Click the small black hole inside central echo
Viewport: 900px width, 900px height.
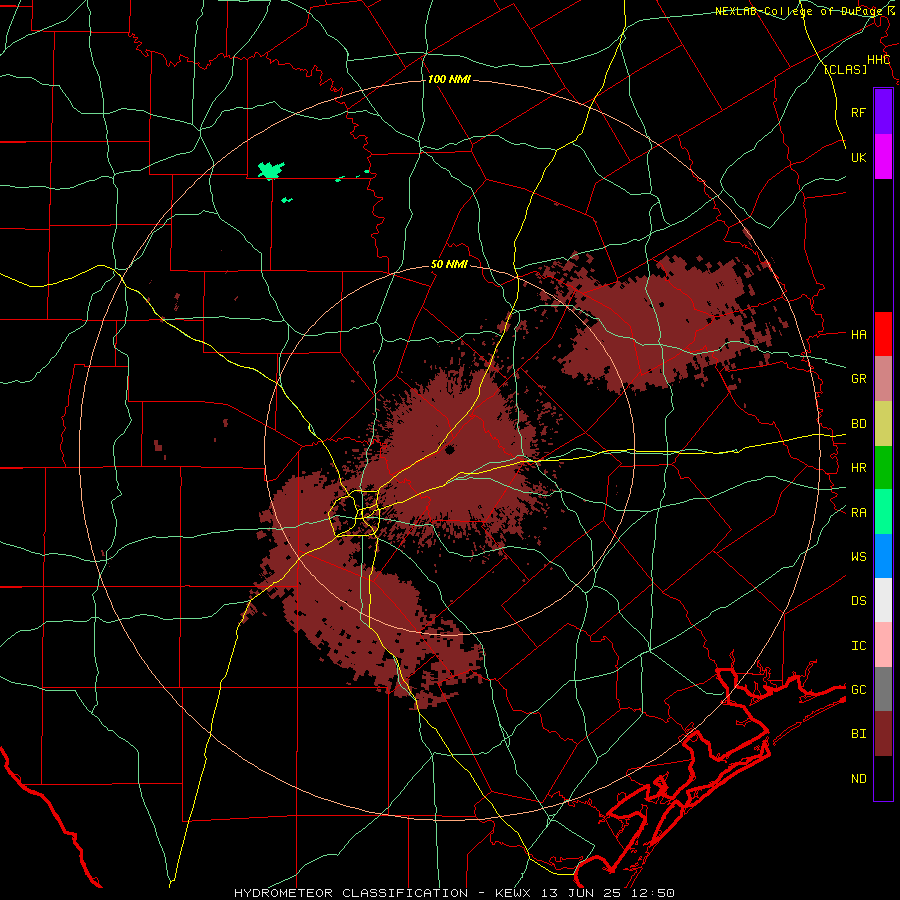(x=449, y=449)
